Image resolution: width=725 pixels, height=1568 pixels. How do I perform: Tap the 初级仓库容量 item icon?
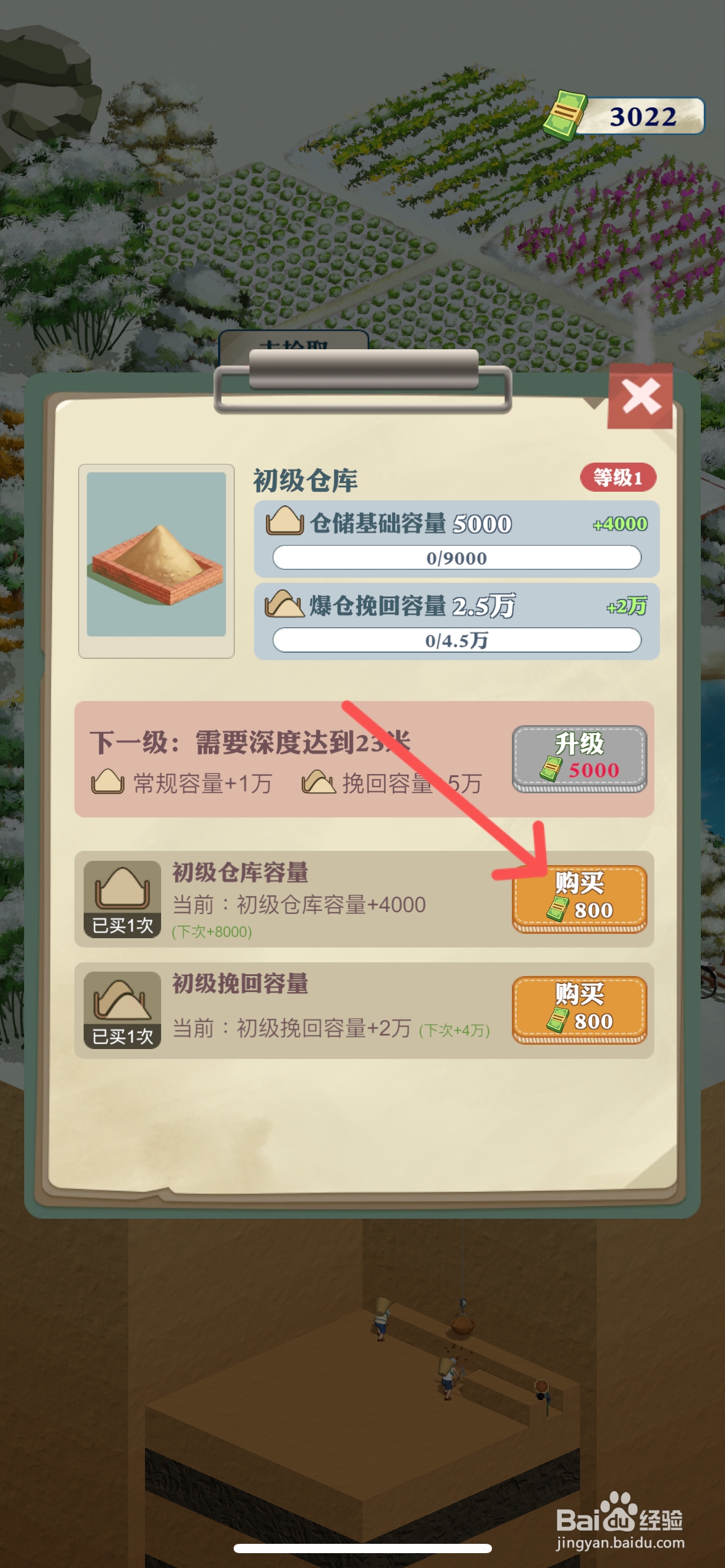click(123, 899)
